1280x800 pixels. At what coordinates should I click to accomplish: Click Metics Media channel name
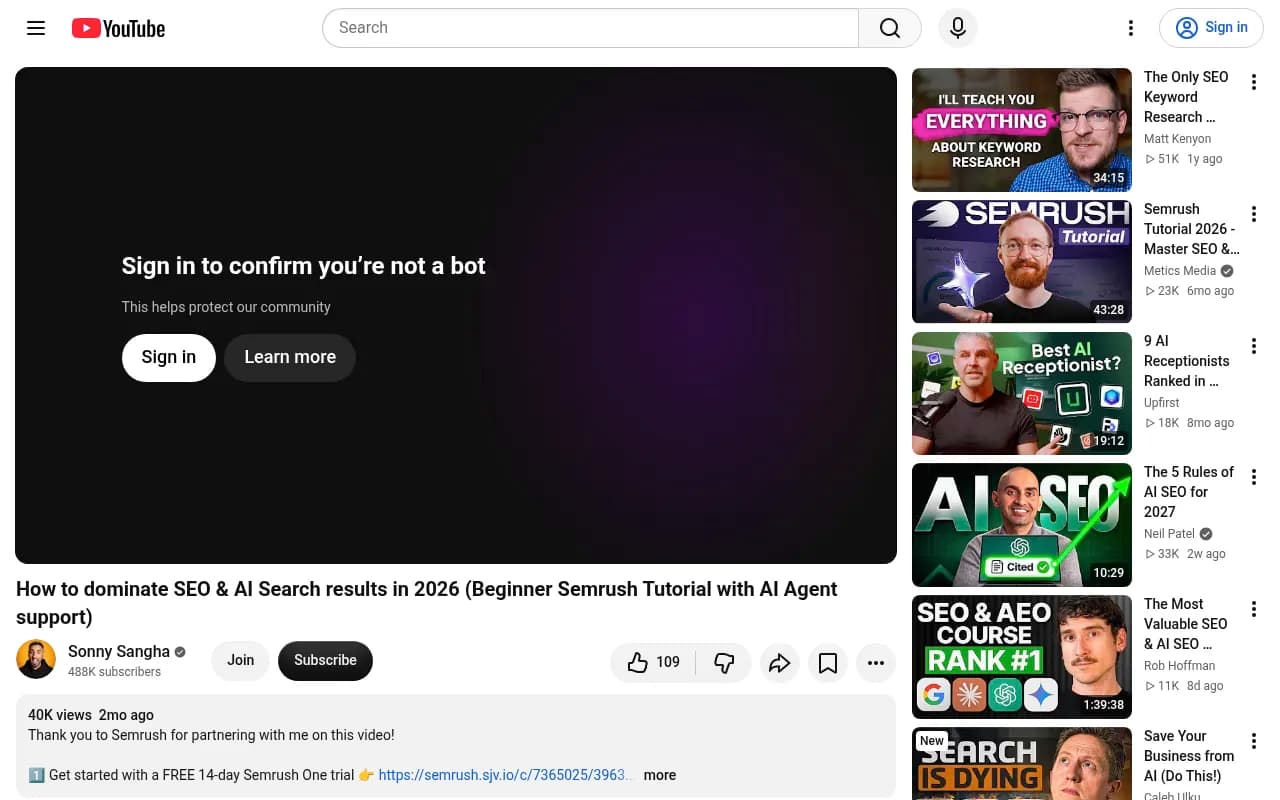(x=1180, y=271)
